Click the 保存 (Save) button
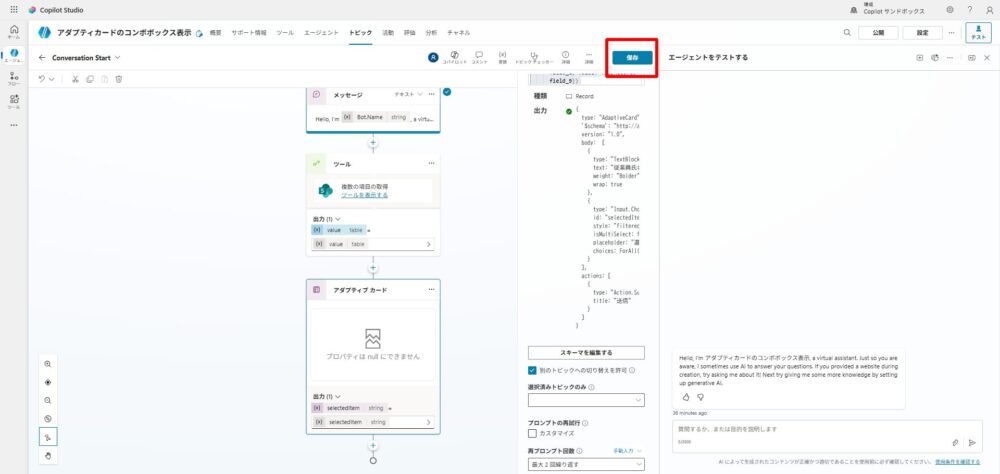1000x474 pixels. click(x=632, y=58)
